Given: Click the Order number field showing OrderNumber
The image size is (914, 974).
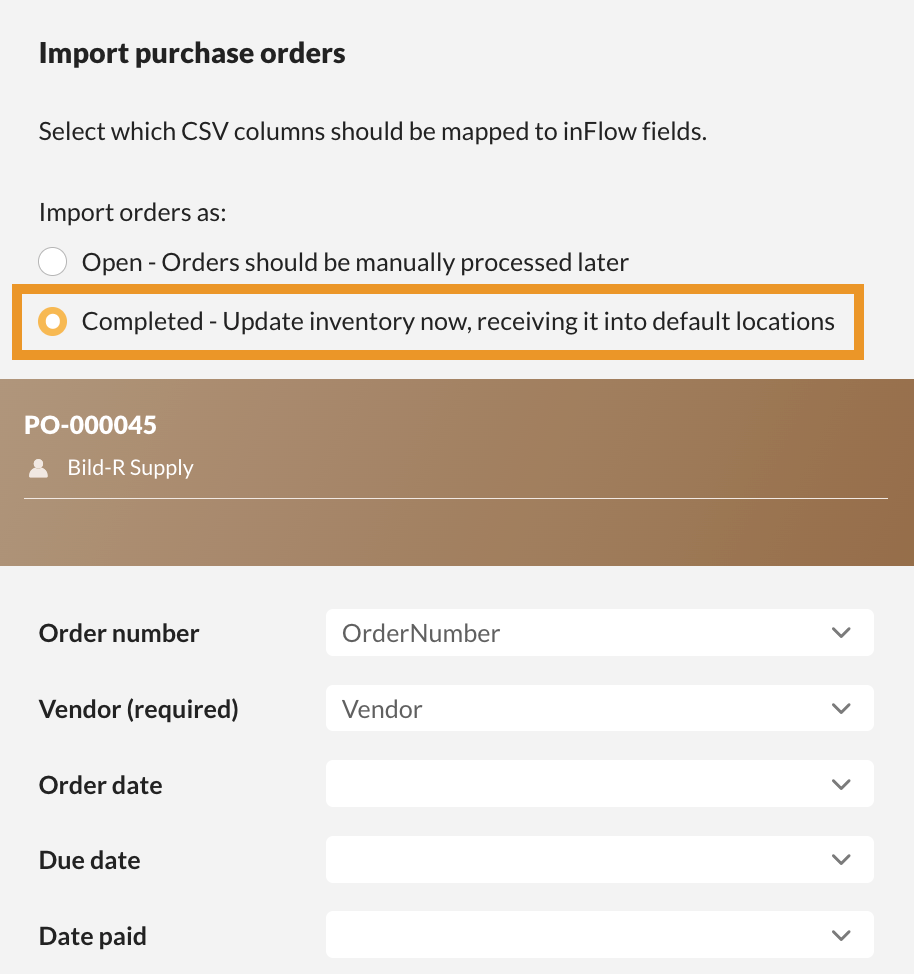Looking at the screenshot, I should [x=600, y=632].
